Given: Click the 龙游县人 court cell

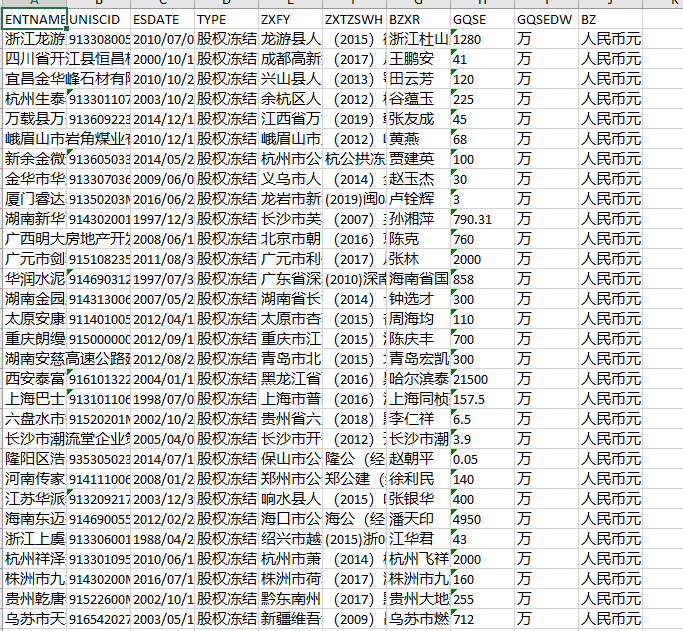Looking at the screenshot, I should pyautogui.click(x=291, y=39).
